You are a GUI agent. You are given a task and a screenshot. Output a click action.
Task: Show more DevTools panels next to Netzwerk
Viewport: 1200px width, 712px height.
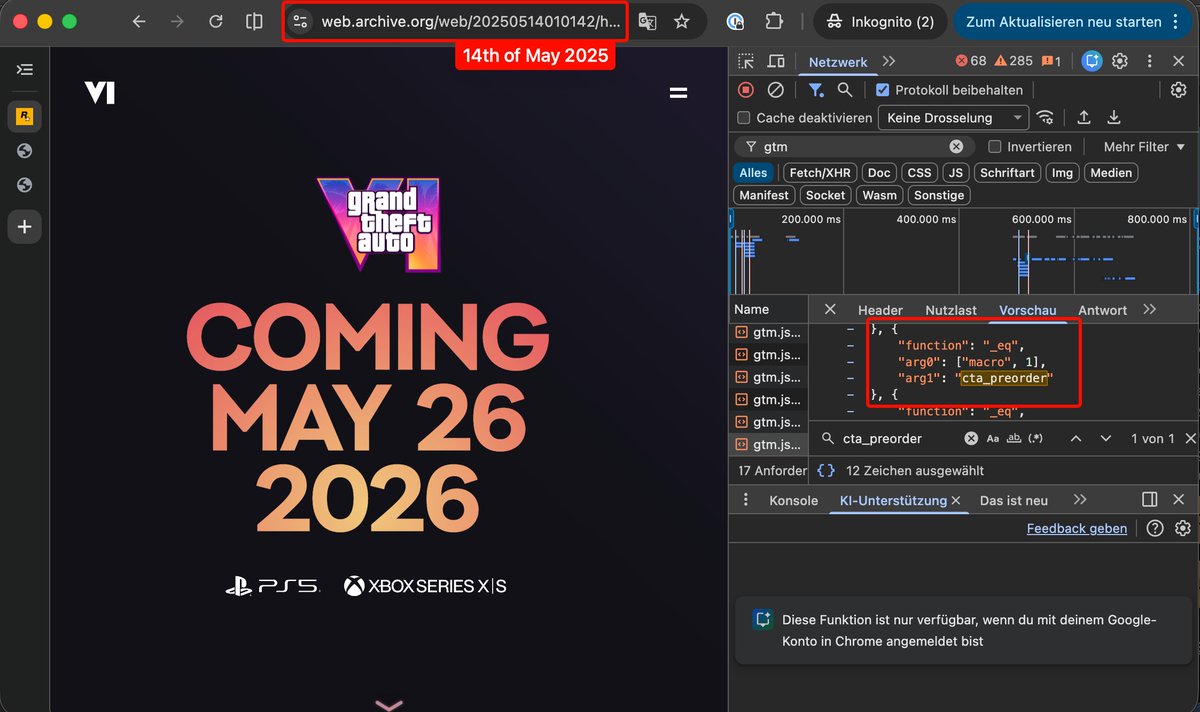coord(889,61)
